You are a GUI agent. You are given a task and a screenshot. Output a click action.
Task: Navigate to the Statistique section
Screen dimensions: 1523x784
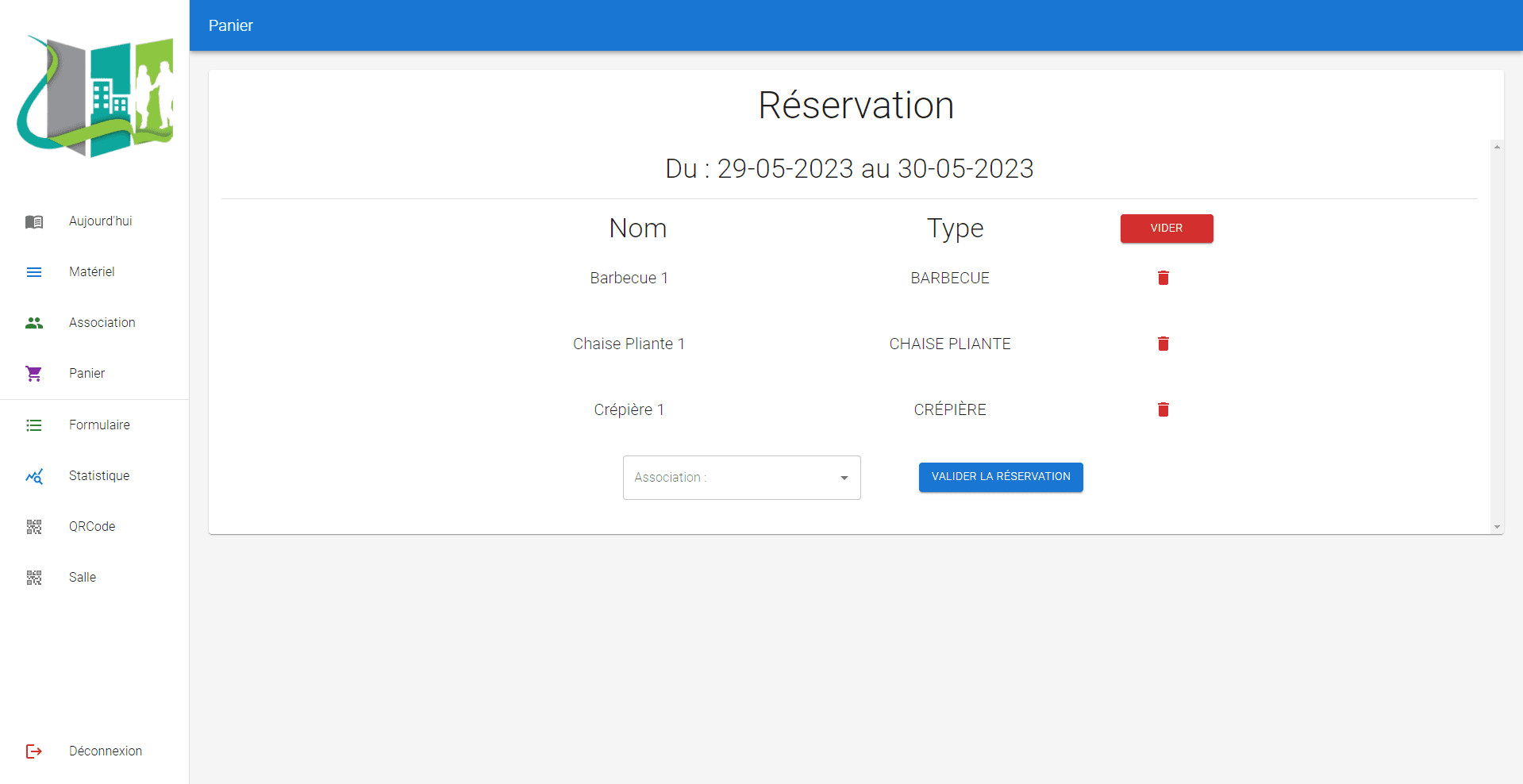point(99,476)
